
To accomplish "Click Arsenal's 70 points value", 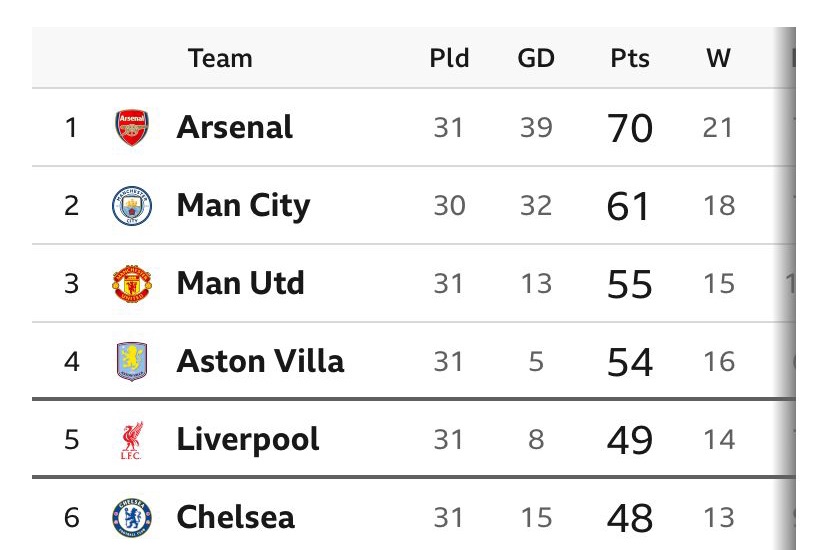I will [630, 129].
